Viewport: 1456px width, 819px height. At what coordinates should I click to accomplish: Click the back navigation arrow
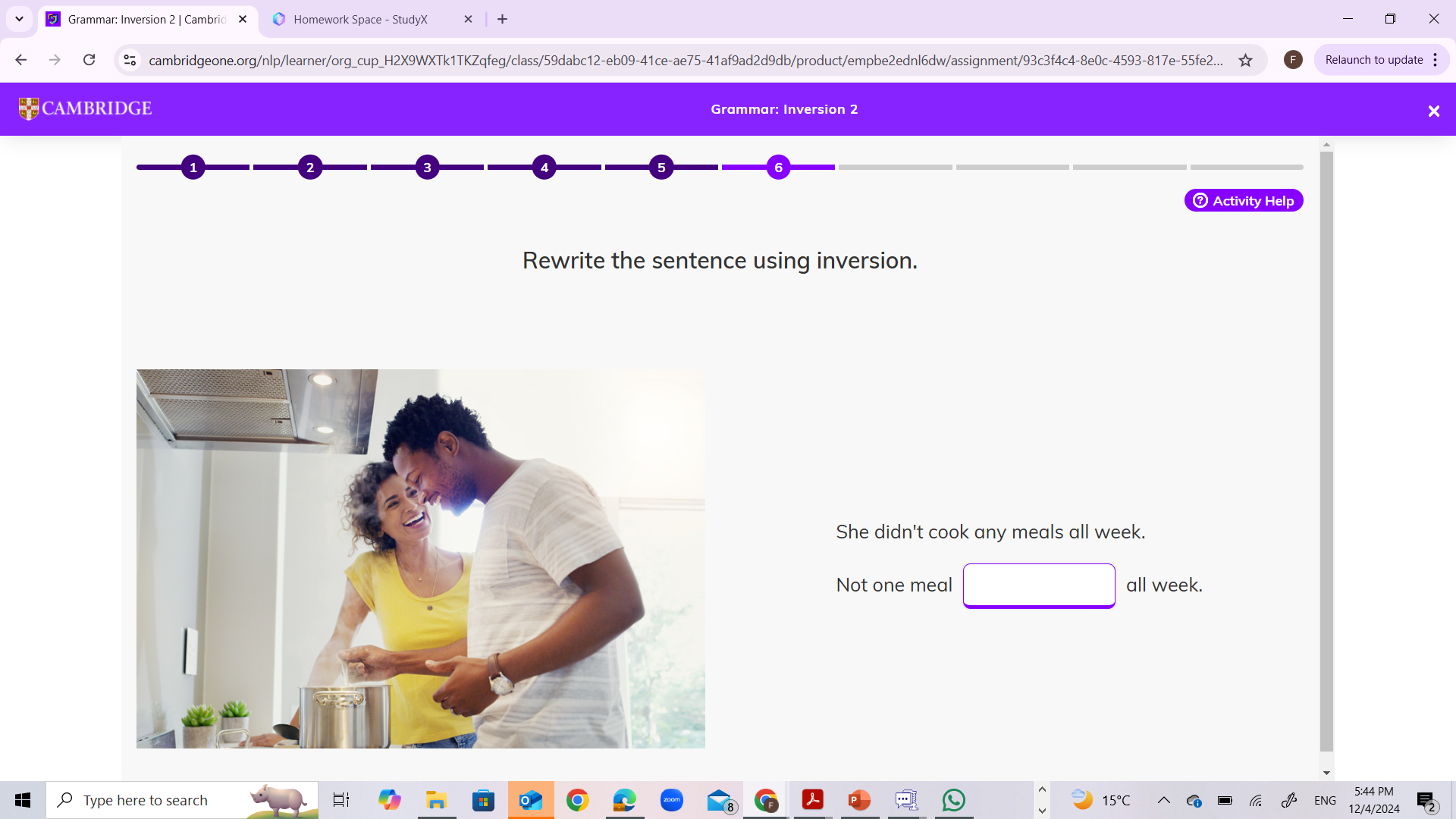pos(21,60)
